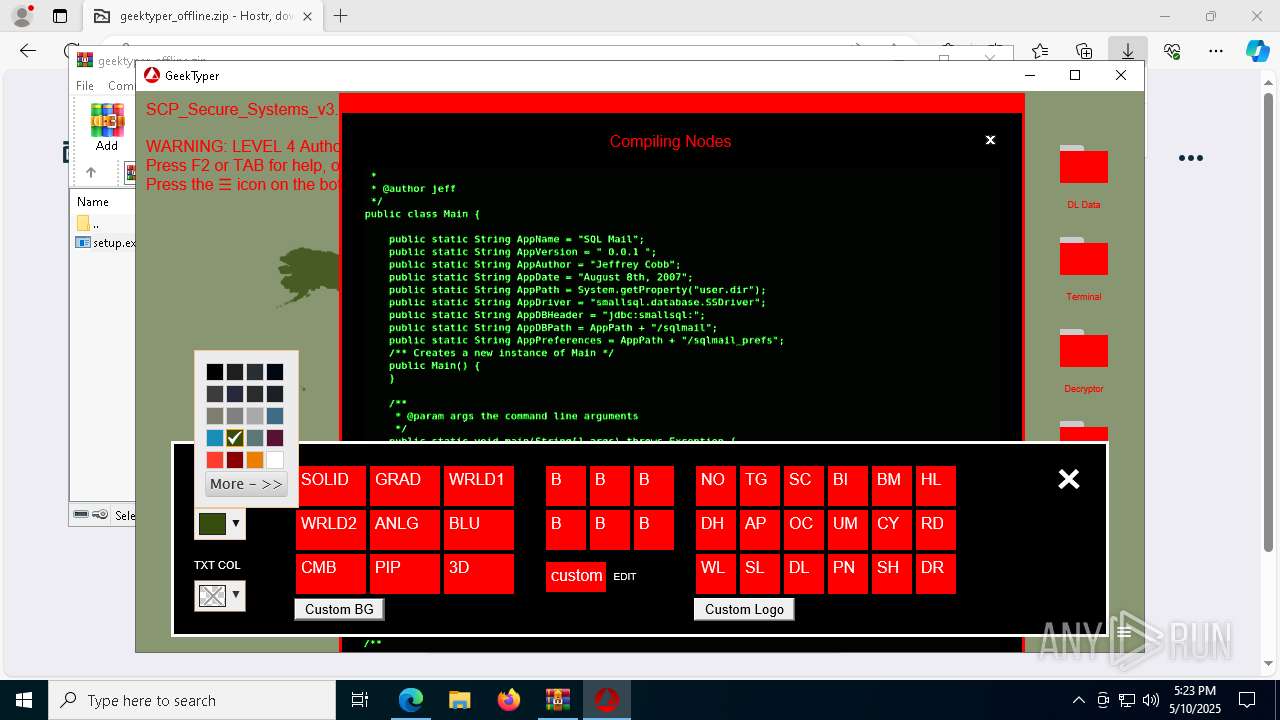
Task: Select the CMB background option
Action: [331, 574]
